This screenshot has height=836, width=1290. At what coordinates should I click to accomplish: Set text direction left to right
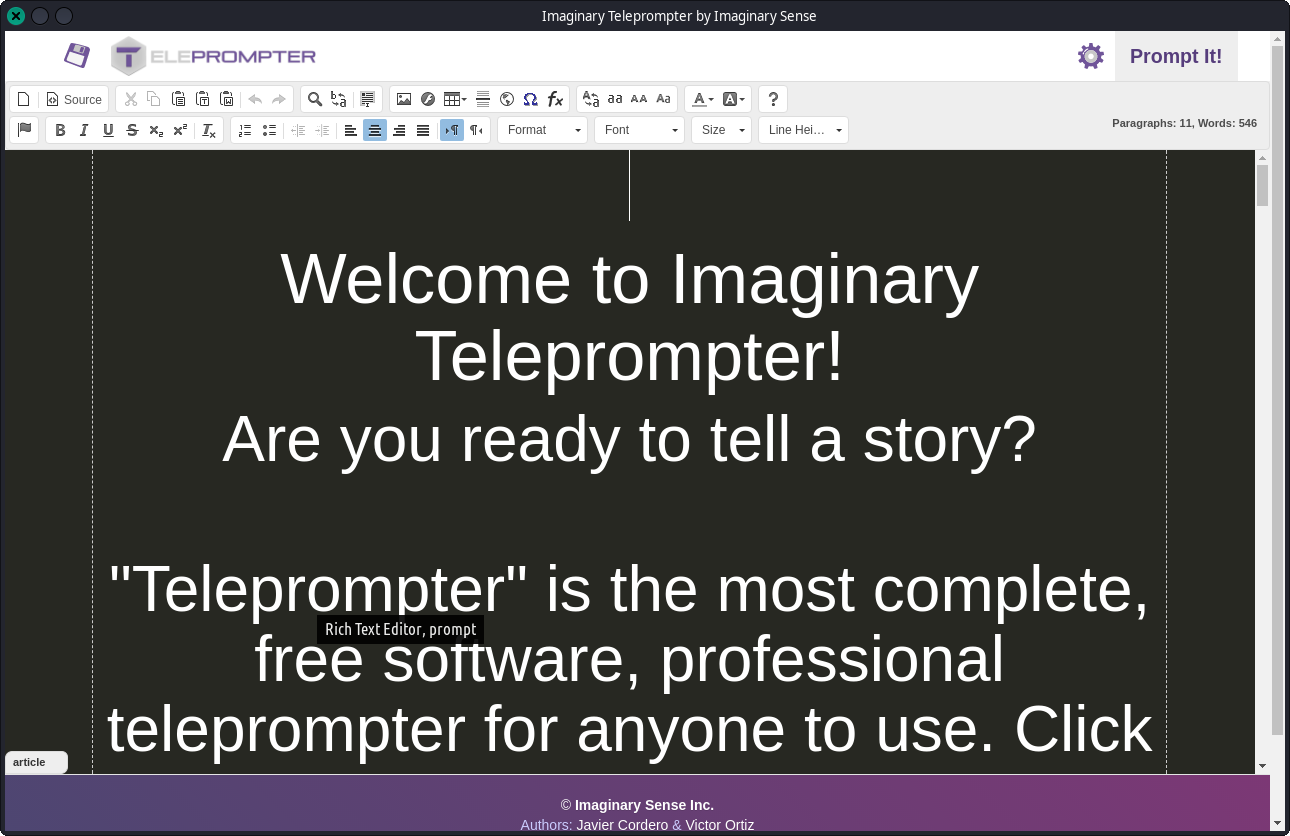click(x=452, y=130)
